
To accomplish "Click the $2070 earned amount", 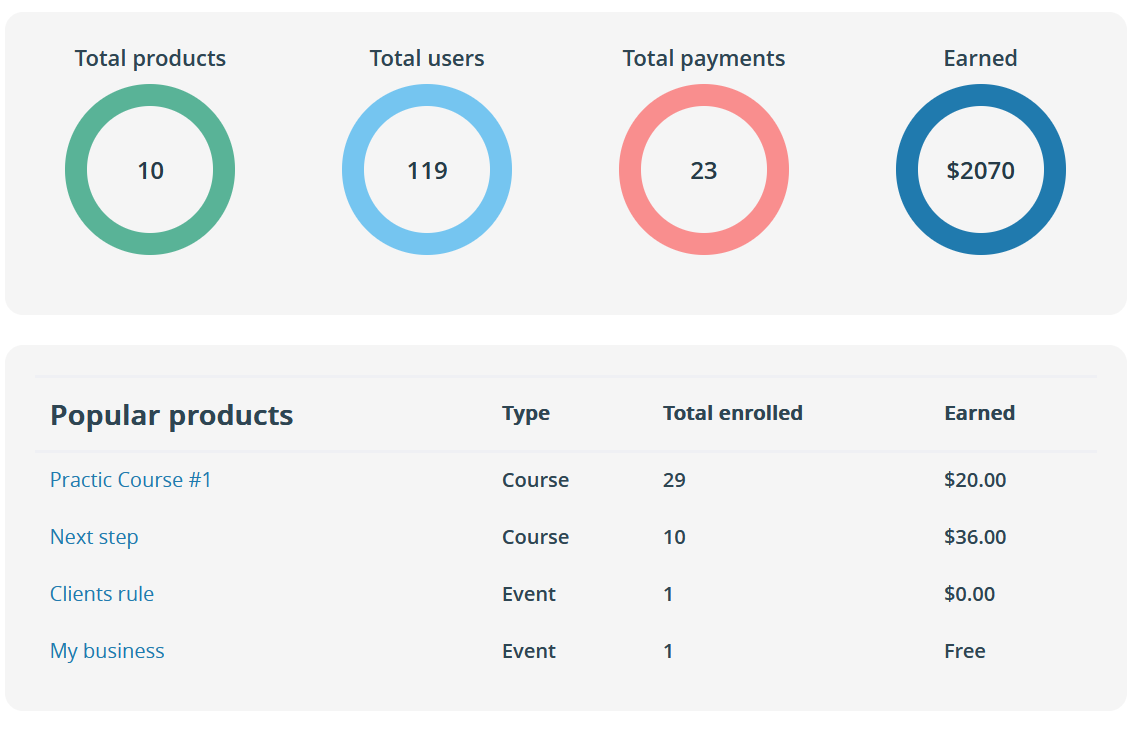I will tap(981, 170).
